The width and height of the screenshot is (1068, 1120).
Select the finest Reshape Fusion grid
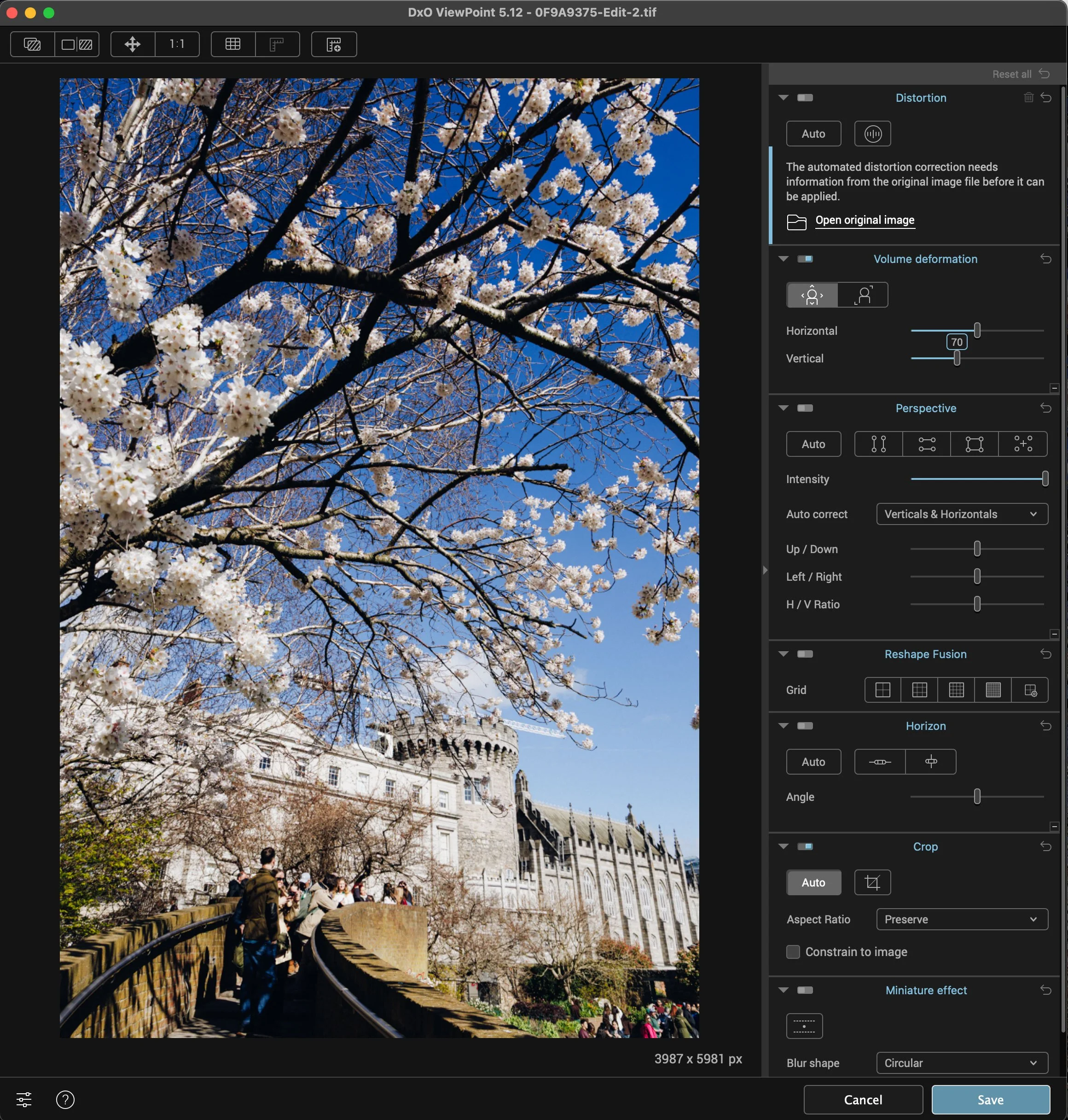pos(993,690)
